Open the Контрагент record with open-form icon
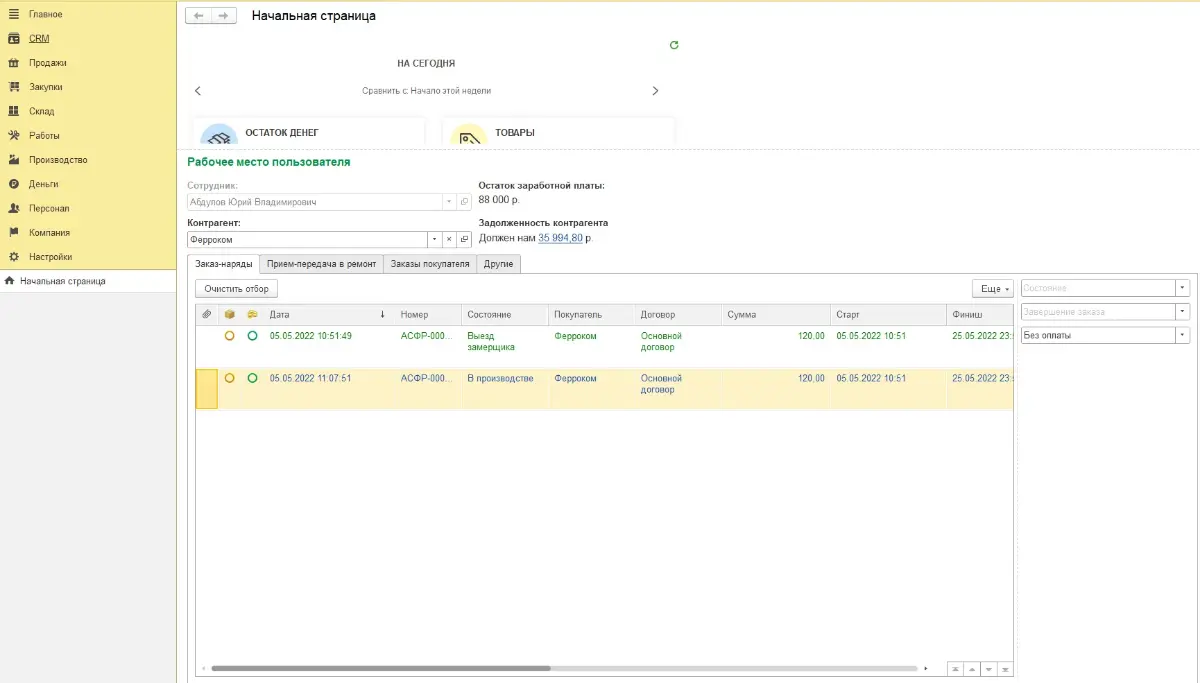The image size is (1200, 683). point(464,240)
